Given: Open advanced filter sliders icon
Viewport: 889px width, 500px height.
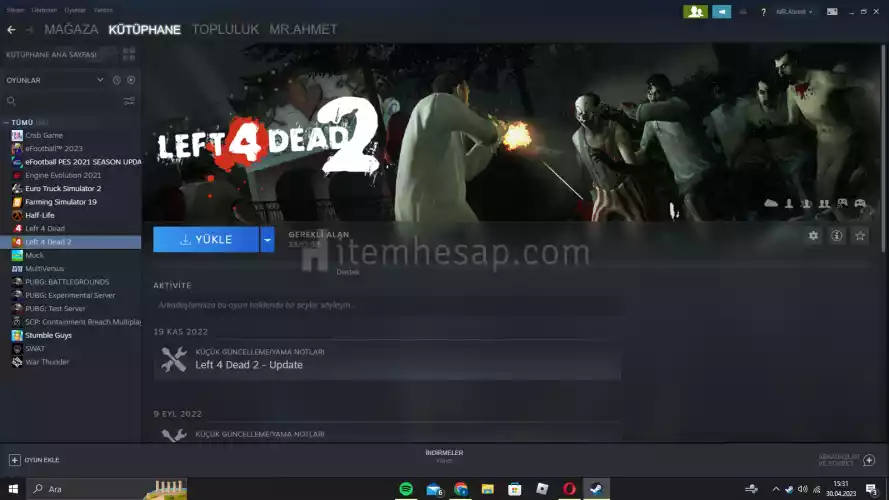Looking at the screenshot, I should (x=129, y=101).
